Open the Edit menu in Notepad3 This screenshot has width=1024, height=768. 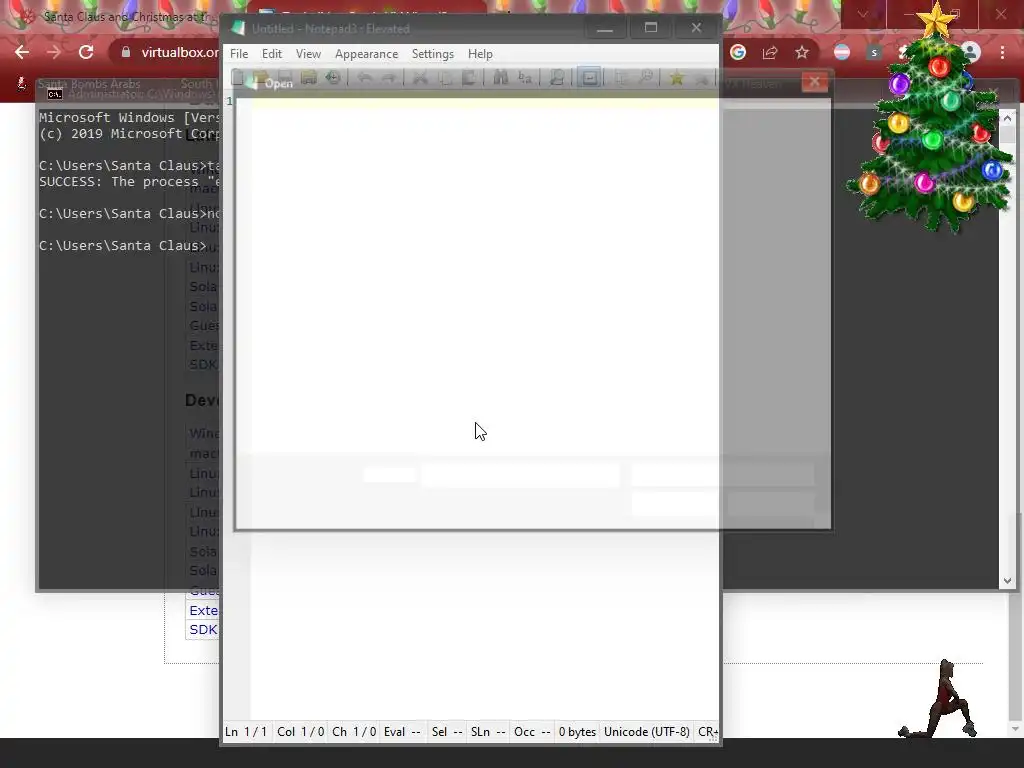(x=272, y=54)
